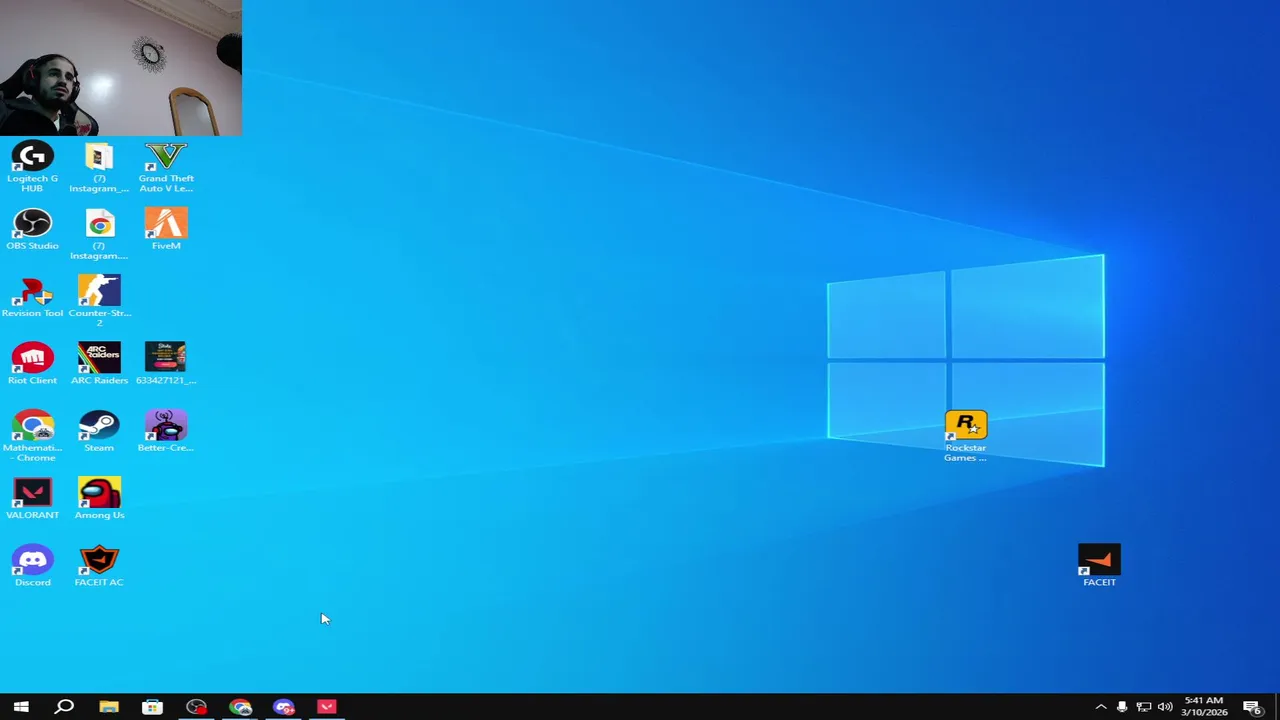Click the Show desktop sliver button
This screenshot has height=720, width=1280.
coord(1277,707)
